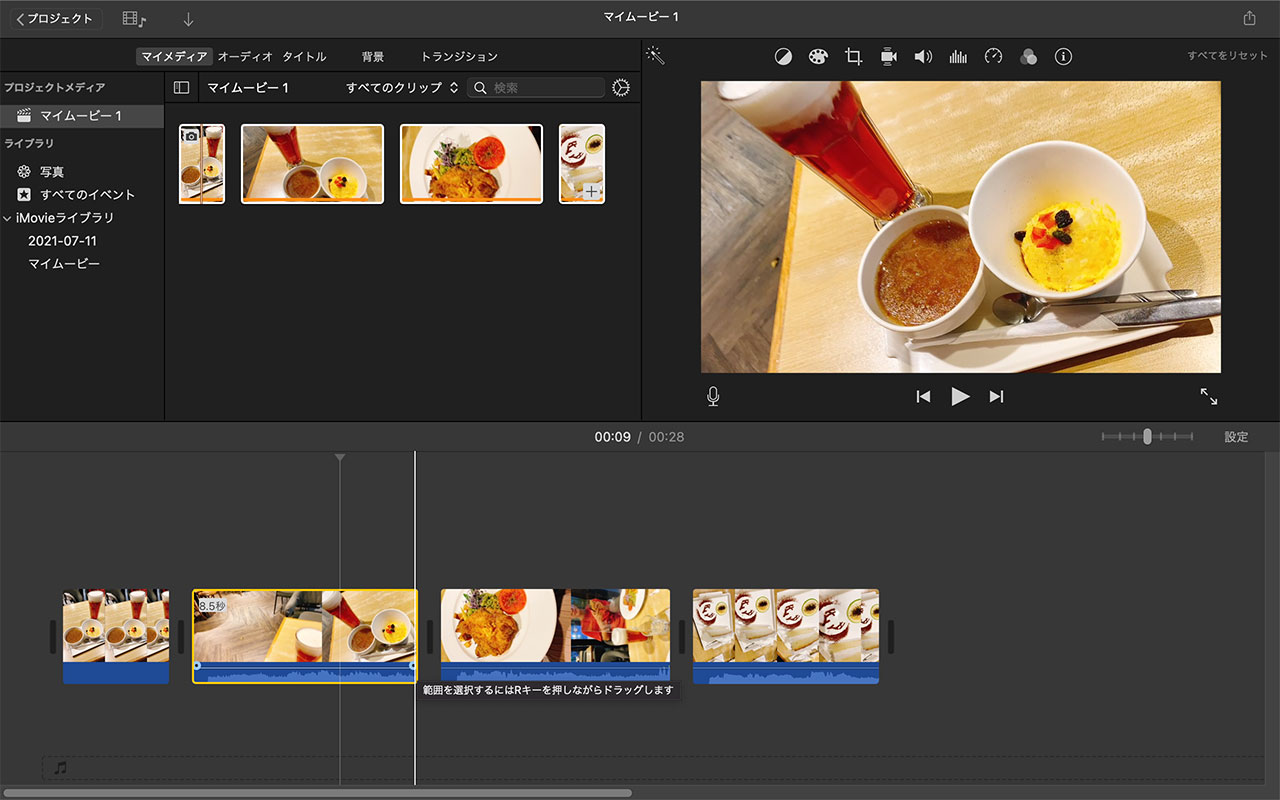Open timeline 設定 button
The height and width of the screenshot is (800, 1280).
pyautogui.click(x=1236, y=437)
